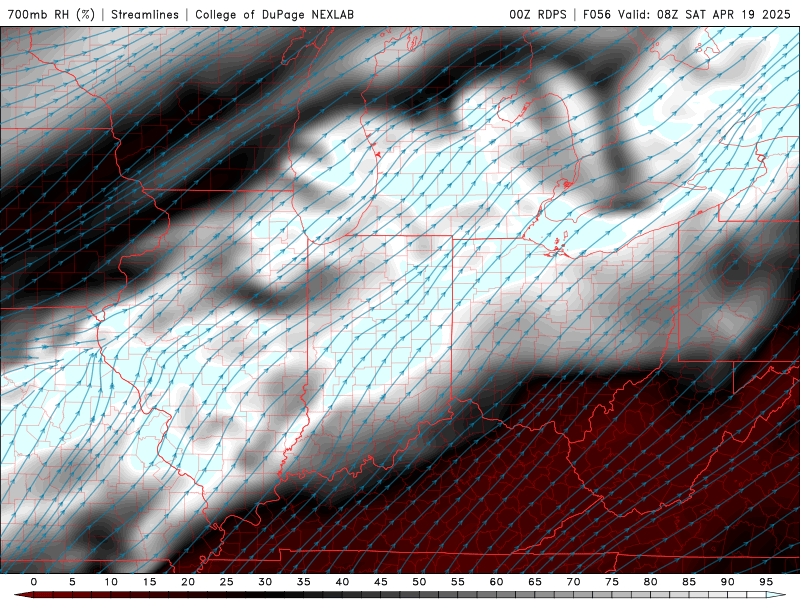Viewport: 800px width, 600px height.
Task: Click the '700mb RH (%)' title text
Action: [x=52, y=15]
